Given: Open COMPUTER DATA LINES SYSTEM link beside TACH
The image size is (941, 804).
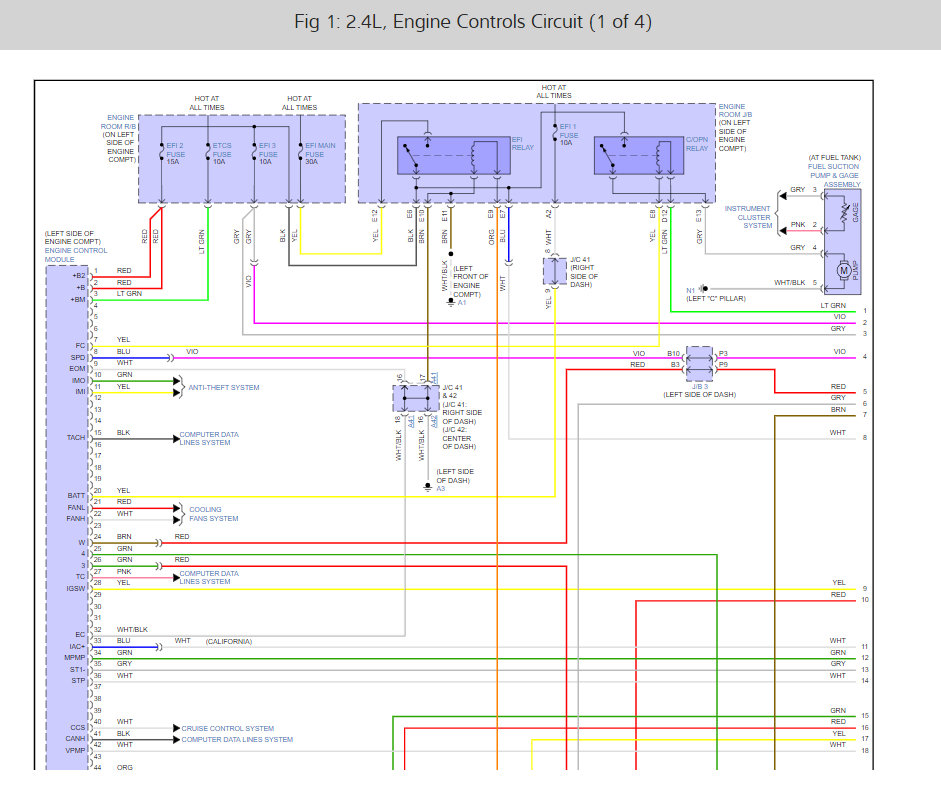Looking at the screenshot, I should point(209,439).
